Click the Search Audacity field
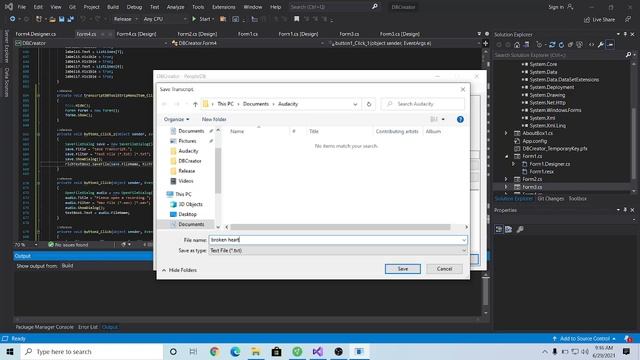Screen dimensions: 640x360 click(x=422, y=104)
